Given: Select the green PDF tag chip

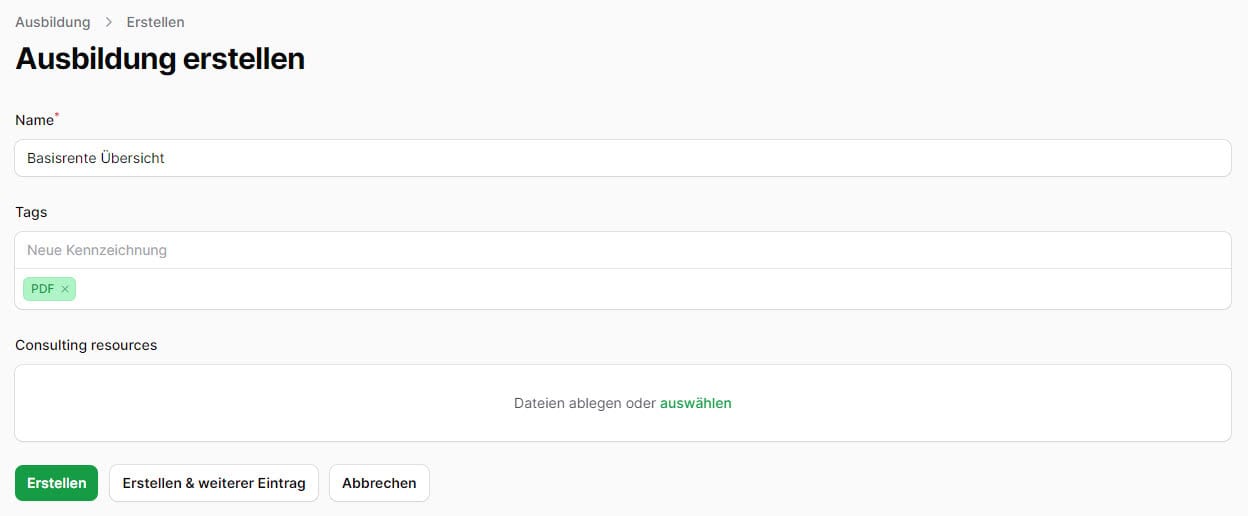Looking at the screenshot, I should click(49, 289).
